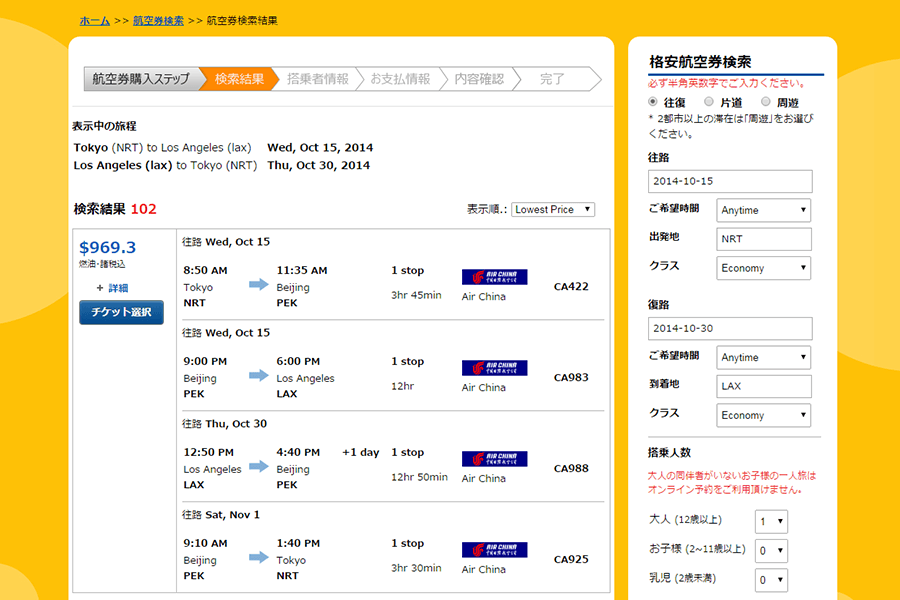Click the 航空券購入ステップ step label
The height and width of the screenshot is (600, 900).
[x=141, y=79]
